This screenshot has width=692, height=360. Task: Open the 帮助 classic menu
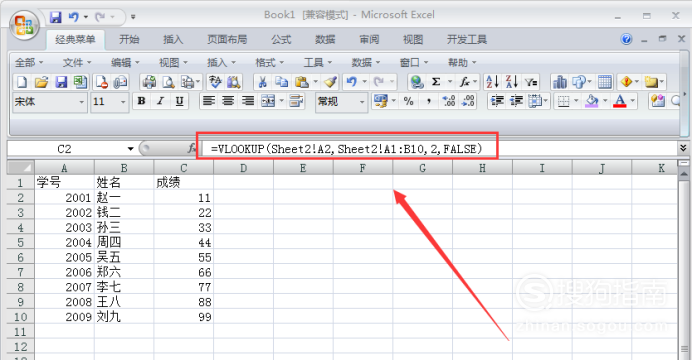coord(462,63)
